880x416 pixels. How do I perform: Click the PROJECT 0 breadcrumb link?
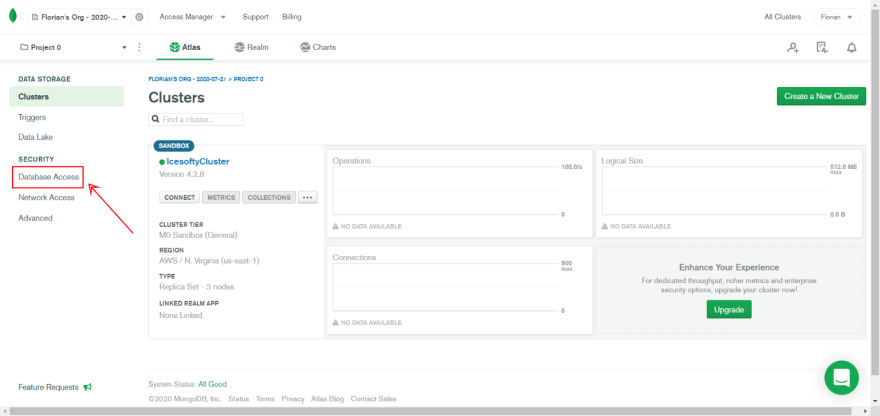point(249,79)
